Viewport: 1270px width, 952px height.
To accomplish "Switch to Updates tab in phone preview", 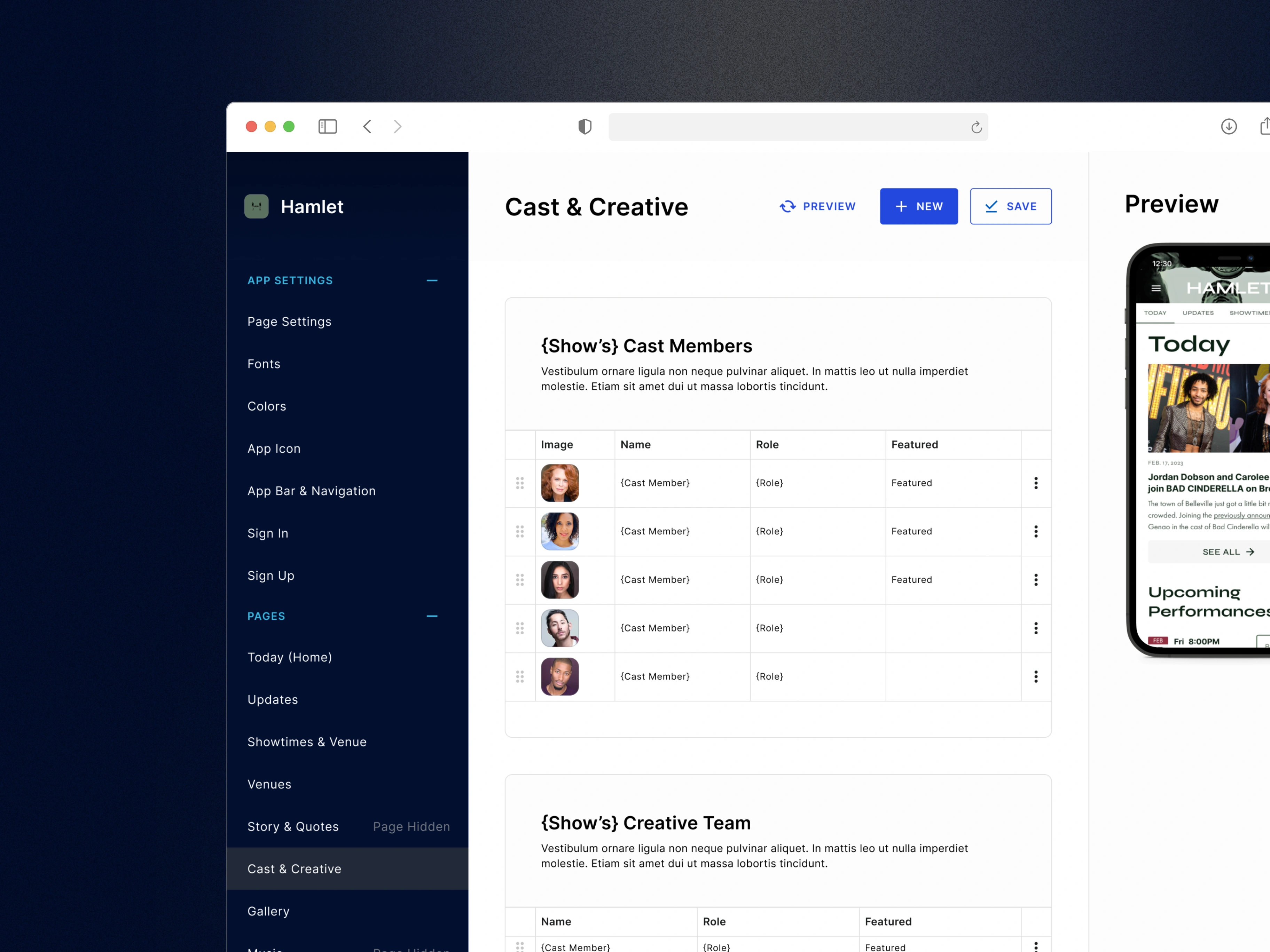I will pyautogui.click(x=1198, y=313).
